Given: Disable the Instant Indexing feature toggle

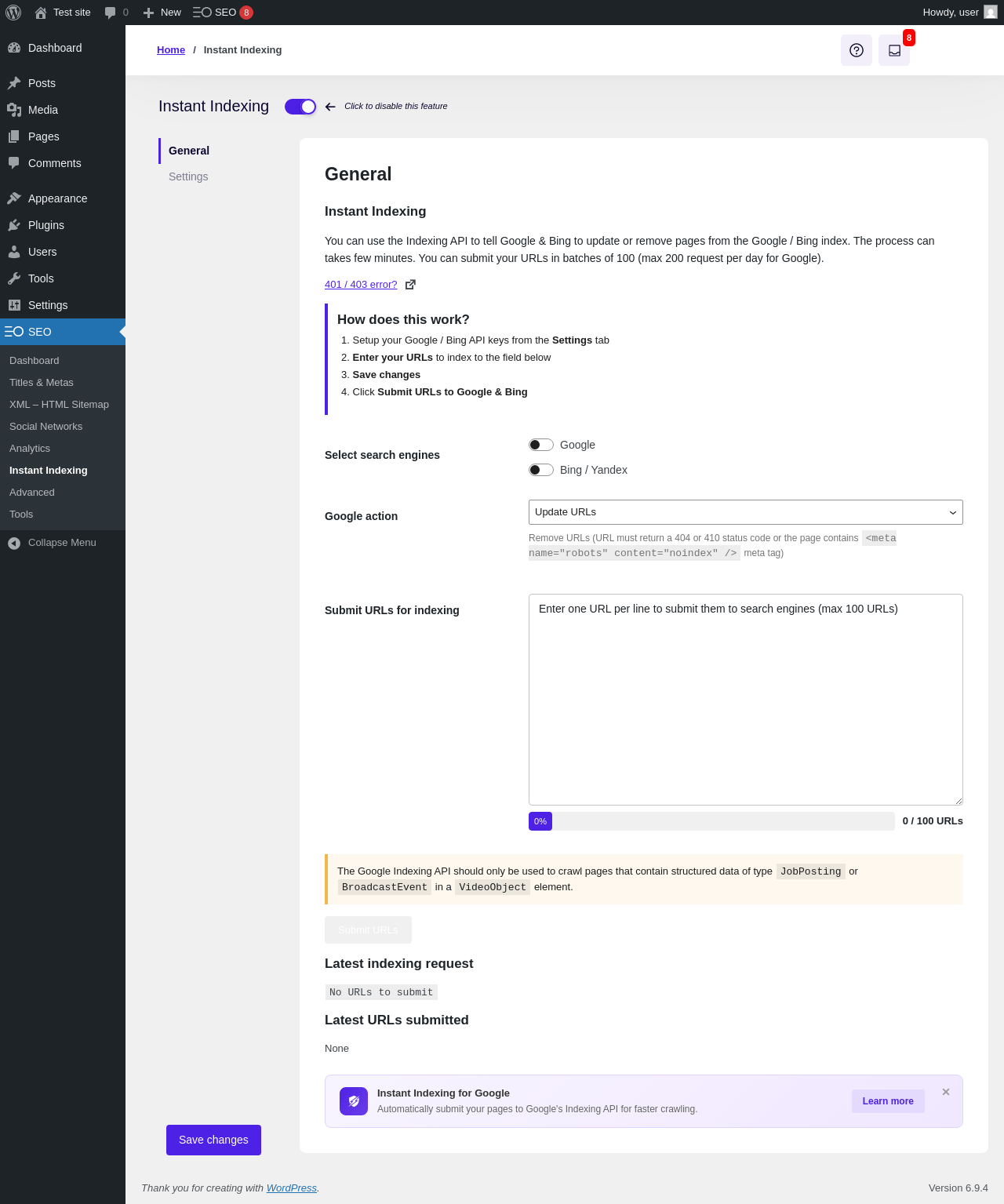Looking at the screenshot, I should pyautogui.click(x=300, y=107).
